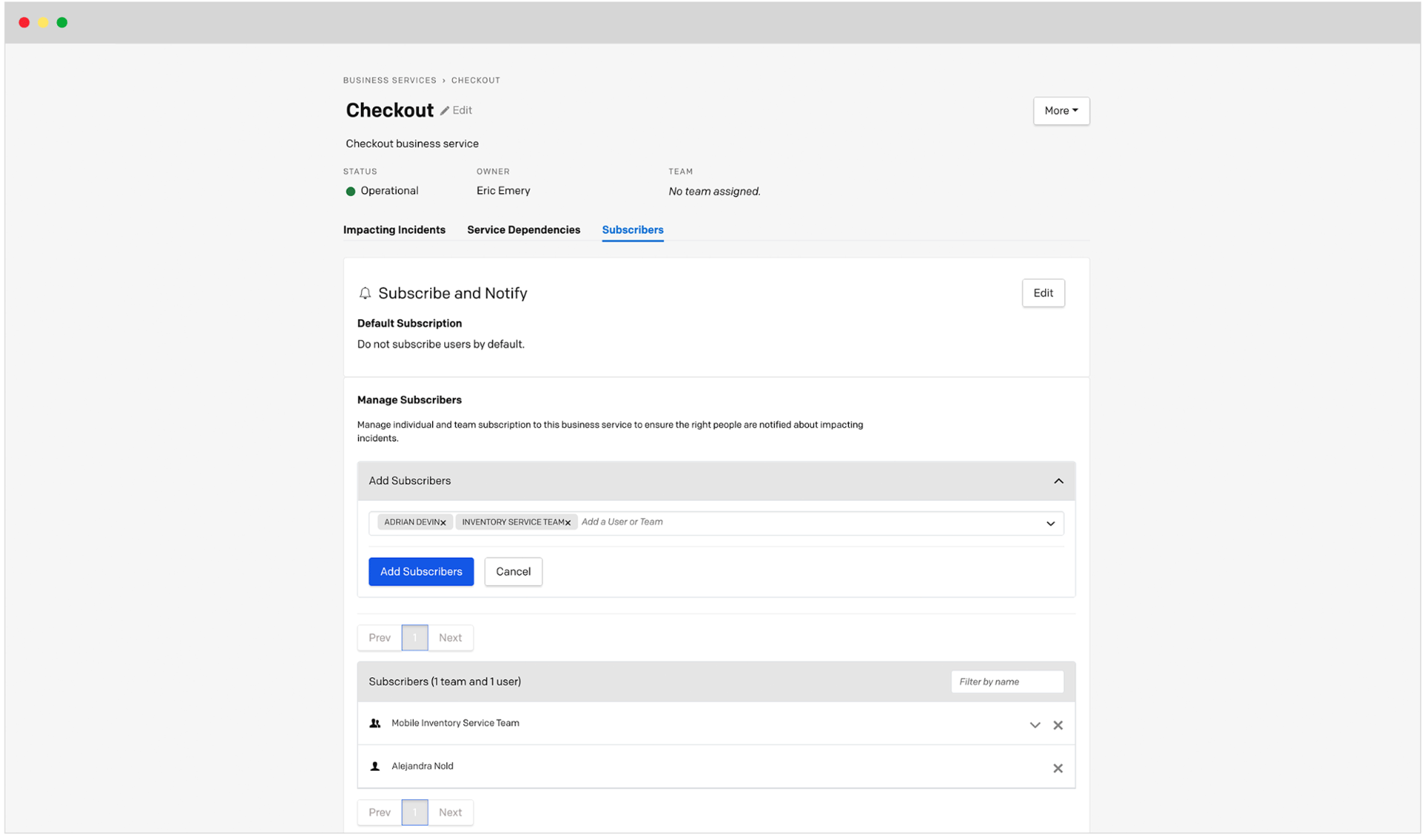The image size is (1426, 840).
Task: Go to Business Services breadcrumb
Action: [390, 80]
